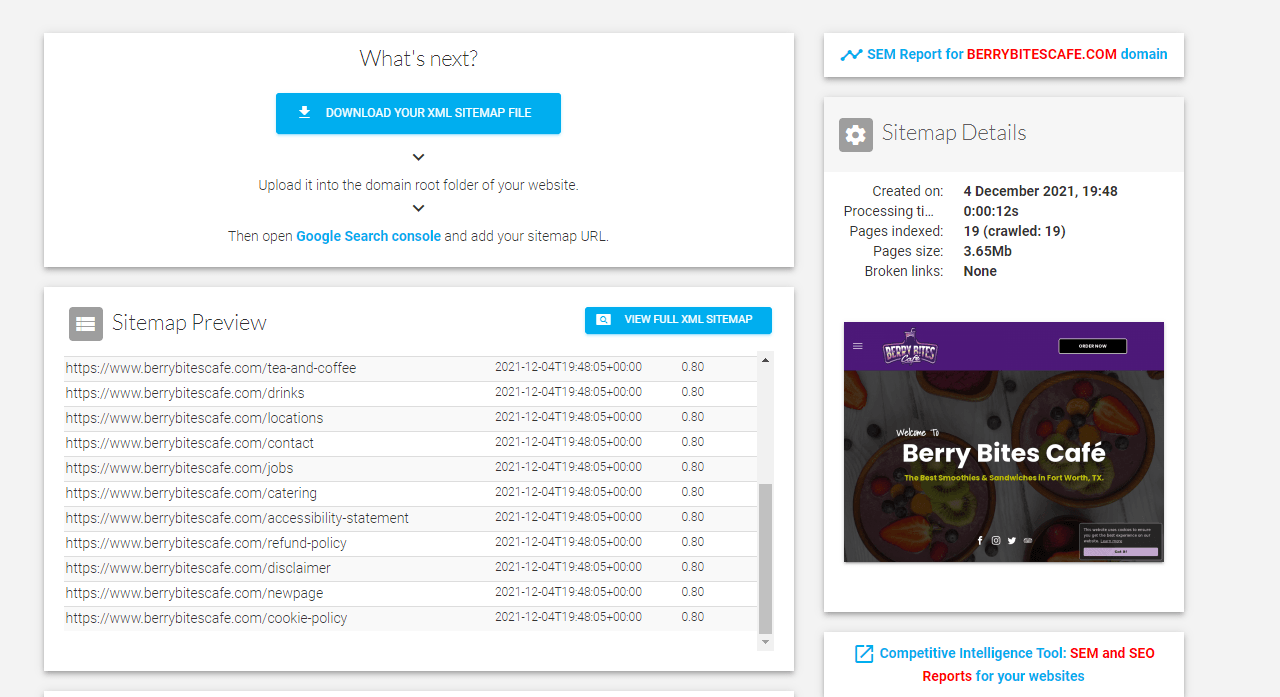Select the /tea-and-coffee URL row
This screenshot has height=697, width=1280.
pyautogui.click(x=411, y=368)
